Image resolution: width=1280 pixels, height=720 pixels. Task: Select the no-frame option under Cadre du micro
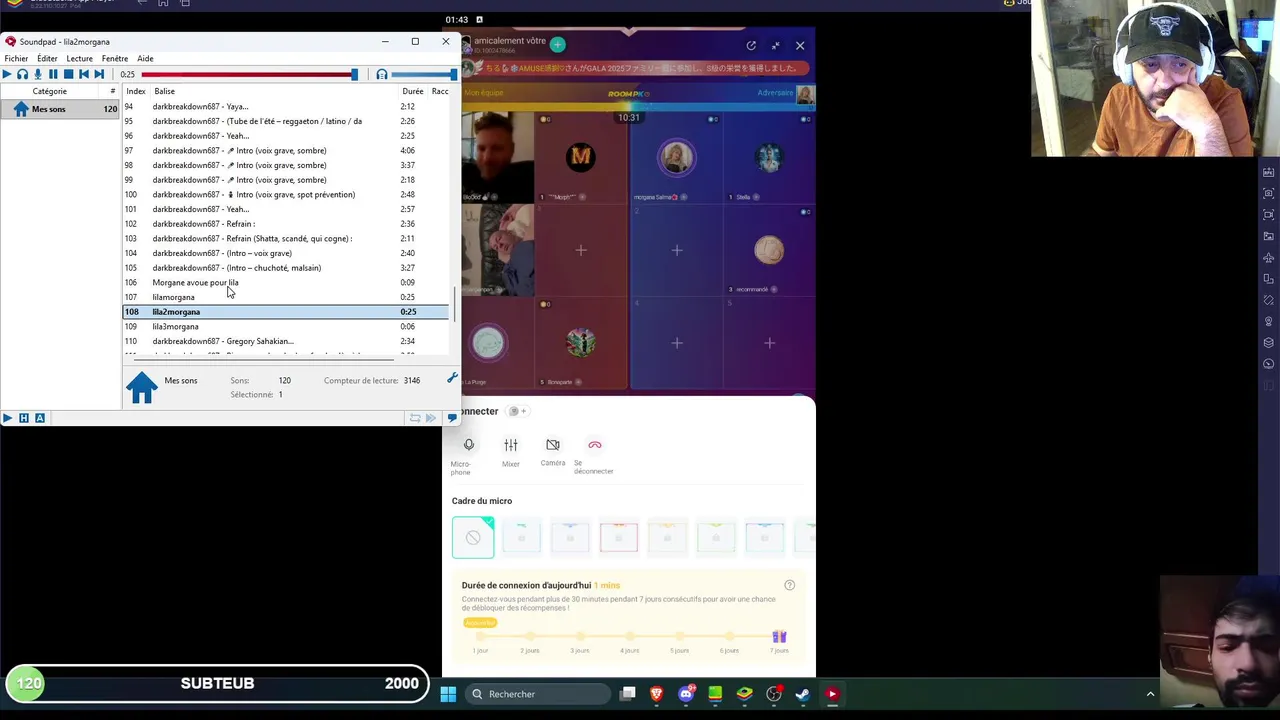click(x=473, y=537)
